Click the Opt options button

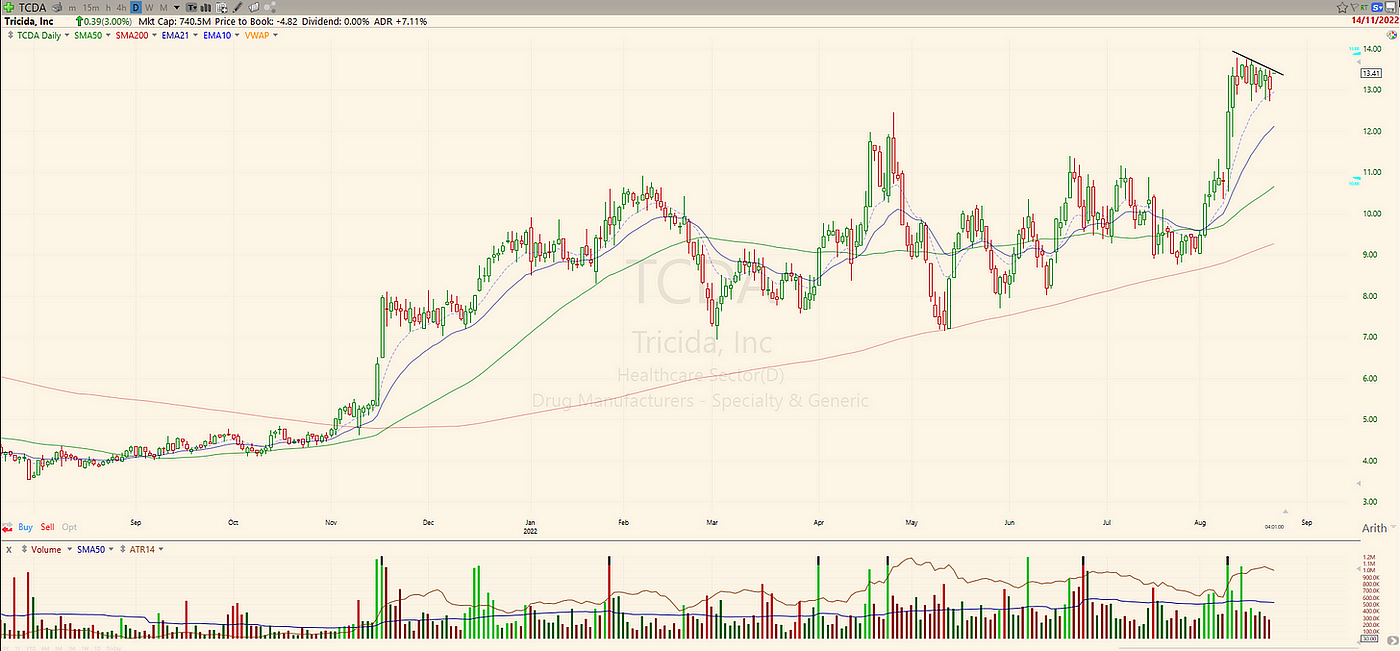coord(69,527)
